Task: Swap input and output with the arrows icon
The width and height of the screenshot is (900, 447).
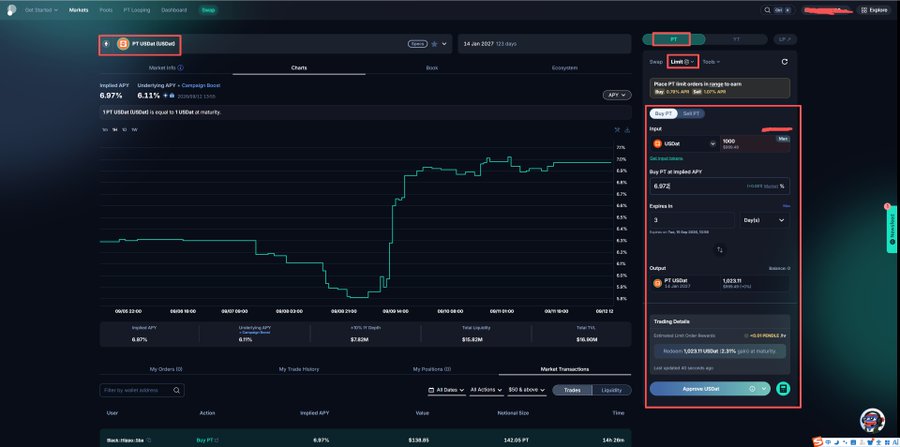Action: point(720,250)
